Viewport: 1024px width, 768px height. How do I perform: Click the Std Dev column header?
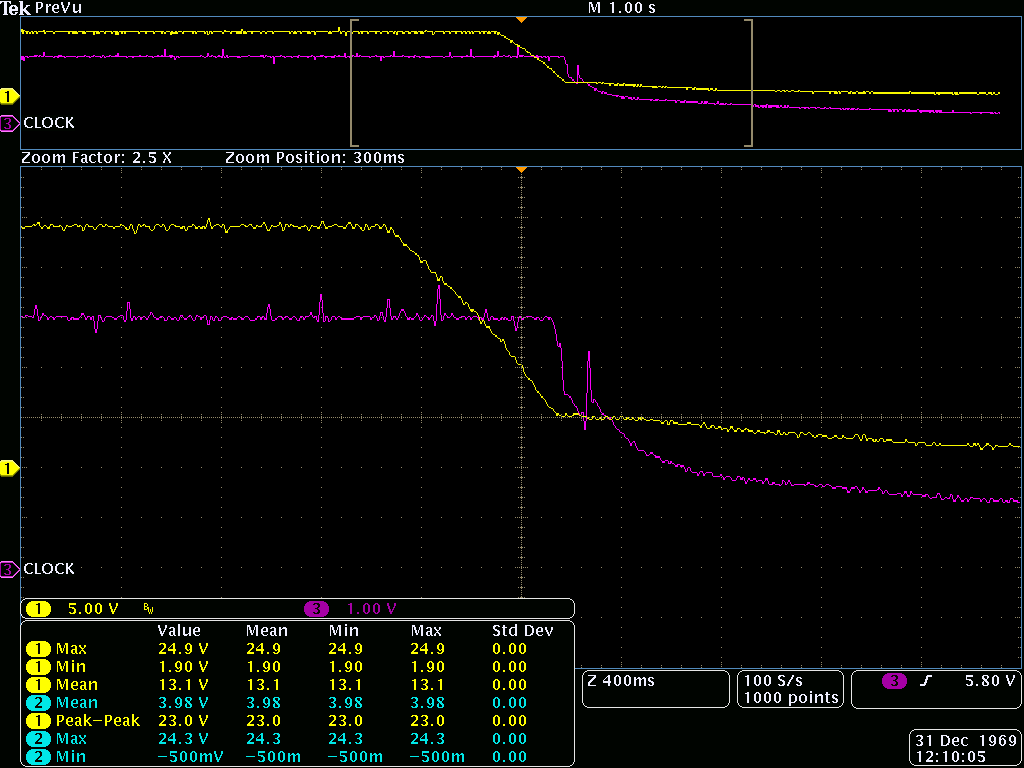click(x=522, y=631)
